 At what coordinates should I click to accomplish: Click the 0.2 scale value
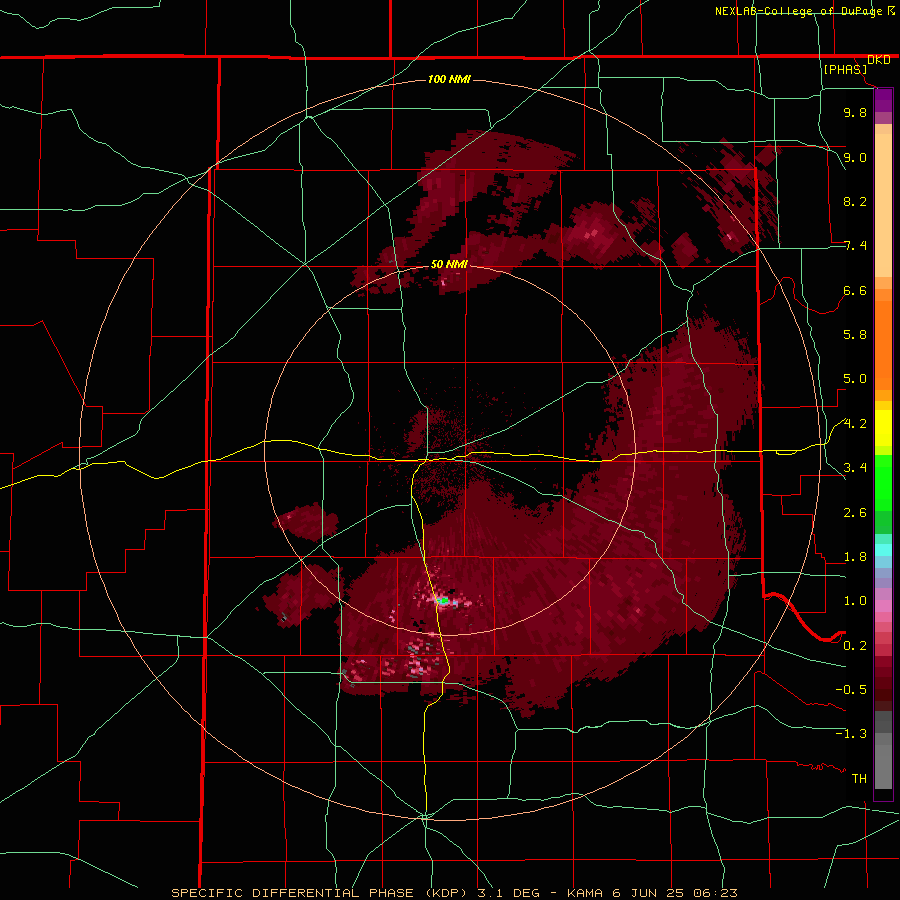click(x=855, y=646)
